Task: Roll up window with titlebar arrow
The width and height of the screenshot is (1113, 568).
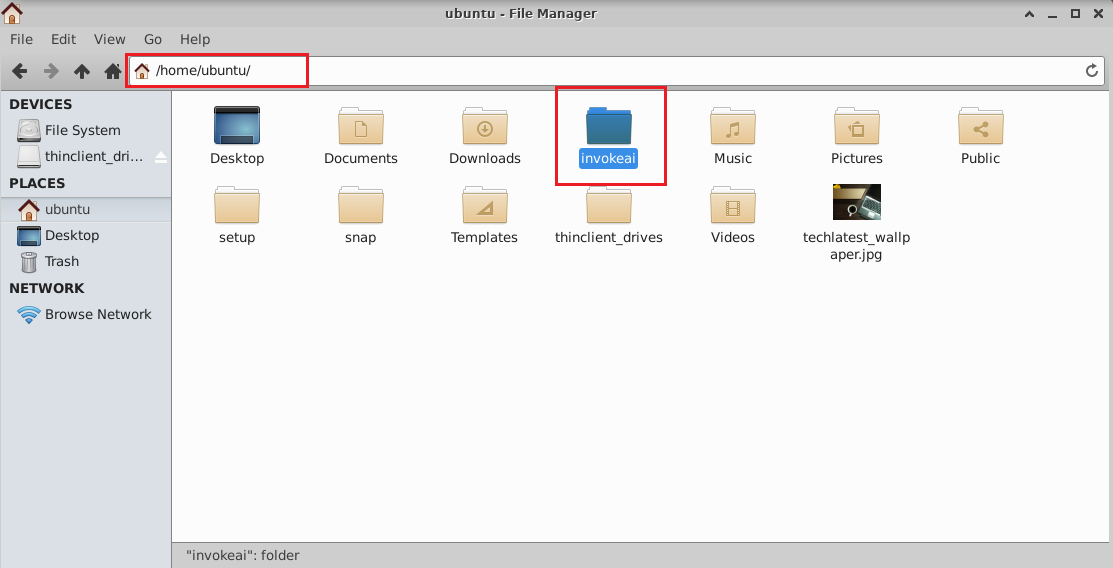Action: (1029, 13)
